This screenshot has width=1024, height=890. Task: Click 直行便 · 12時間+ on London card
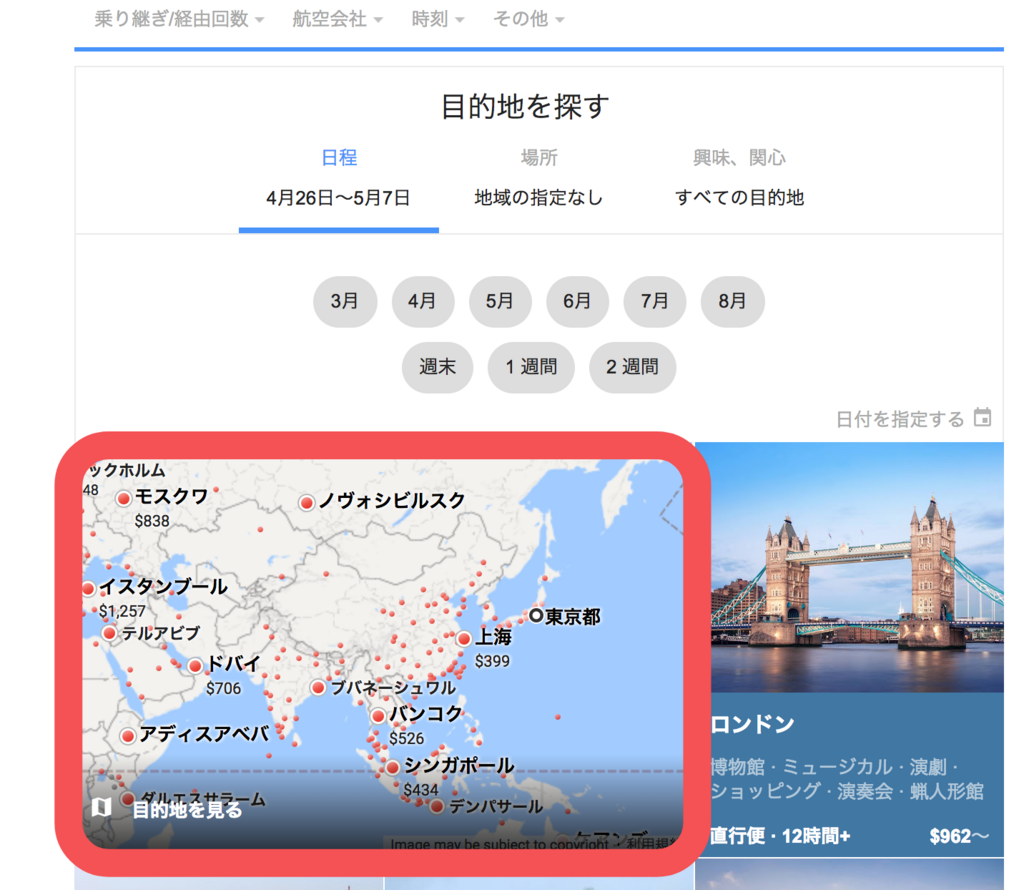780,836
